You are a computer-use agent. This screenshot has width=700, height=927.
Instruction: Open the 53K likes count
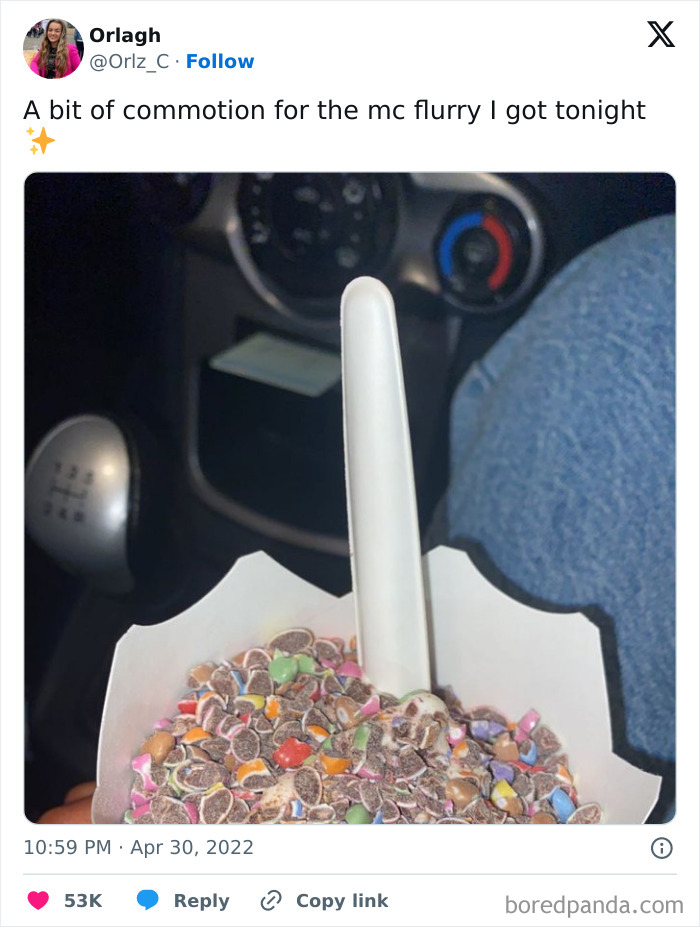(x=83, y=900)
